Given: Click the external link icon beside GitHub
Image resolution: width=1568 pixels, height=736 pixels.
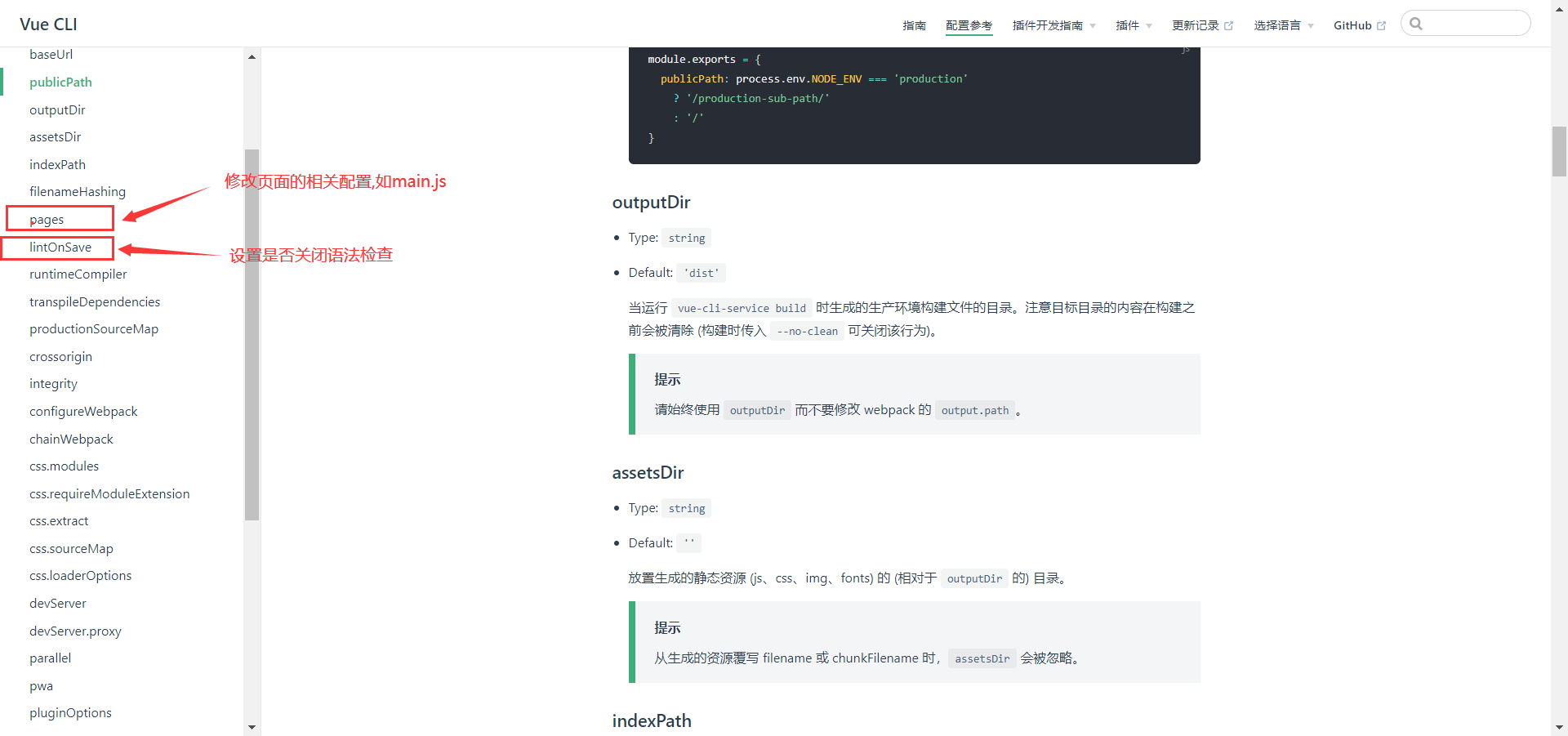Looking at the screenshot, I should click(1381, 26).
